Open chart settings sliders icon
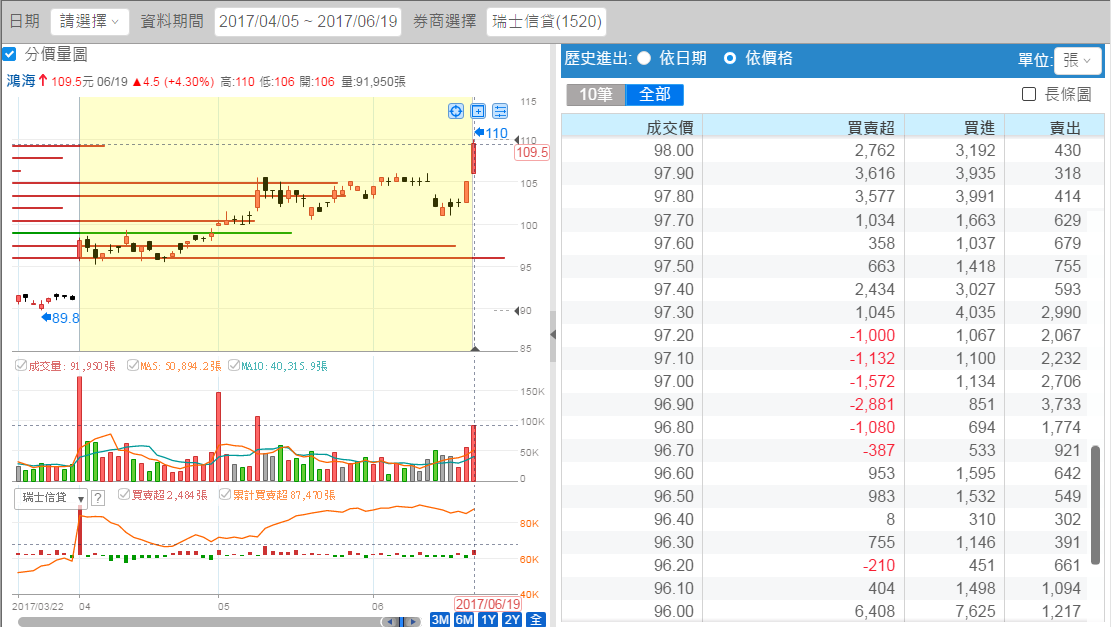 500,111
